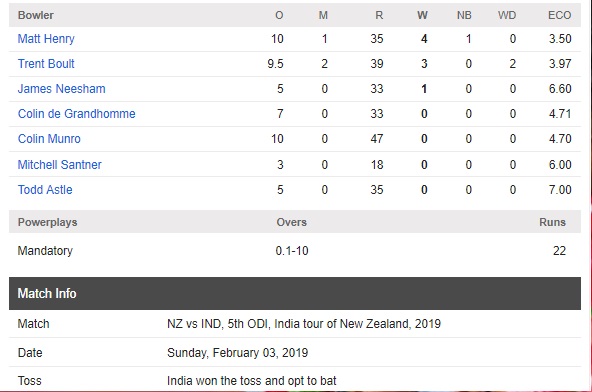Click the ECO column header
This screenshot has height=392, width=592.
coord(560,15)
